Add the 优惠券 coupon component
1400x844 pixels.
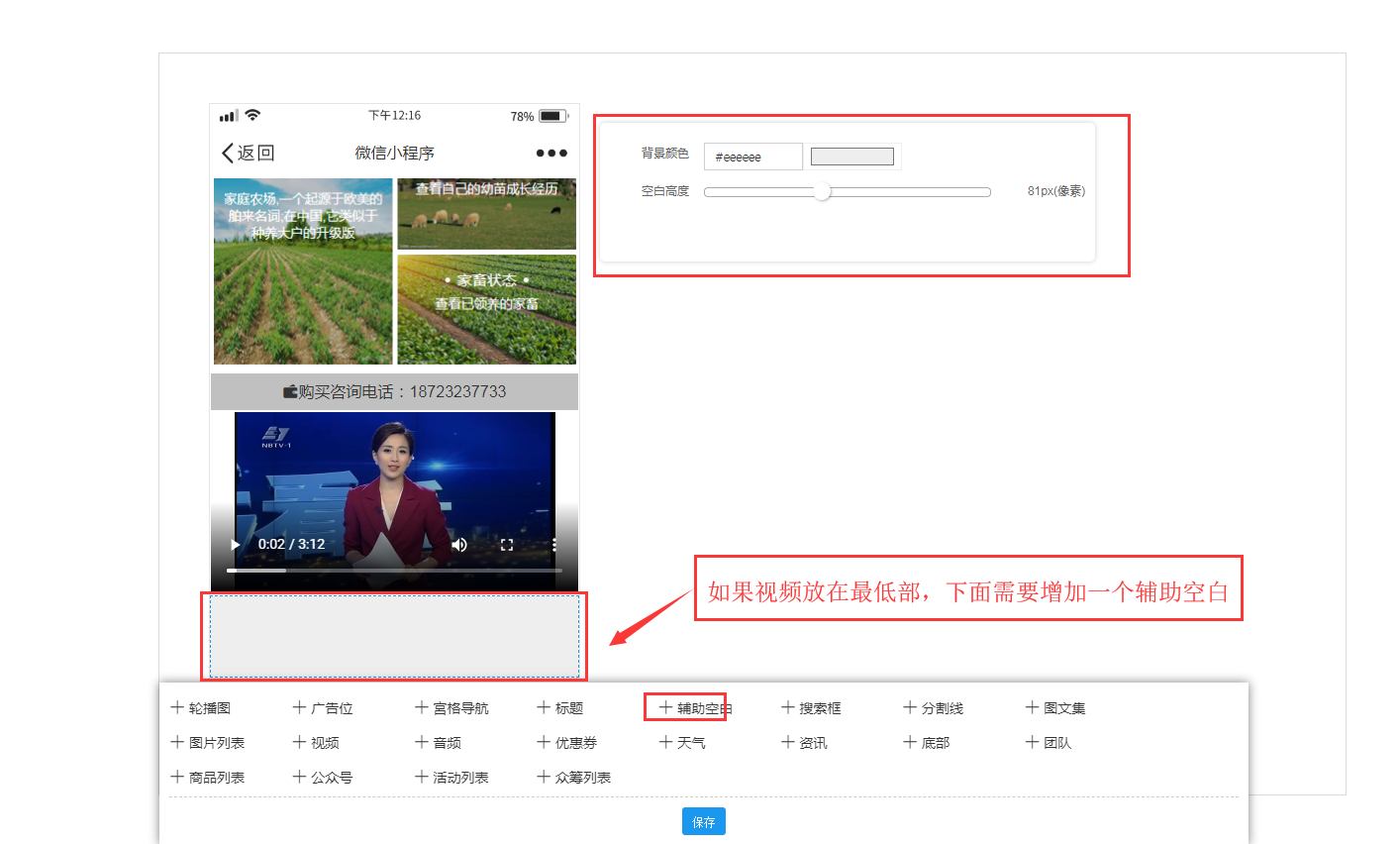567,743
